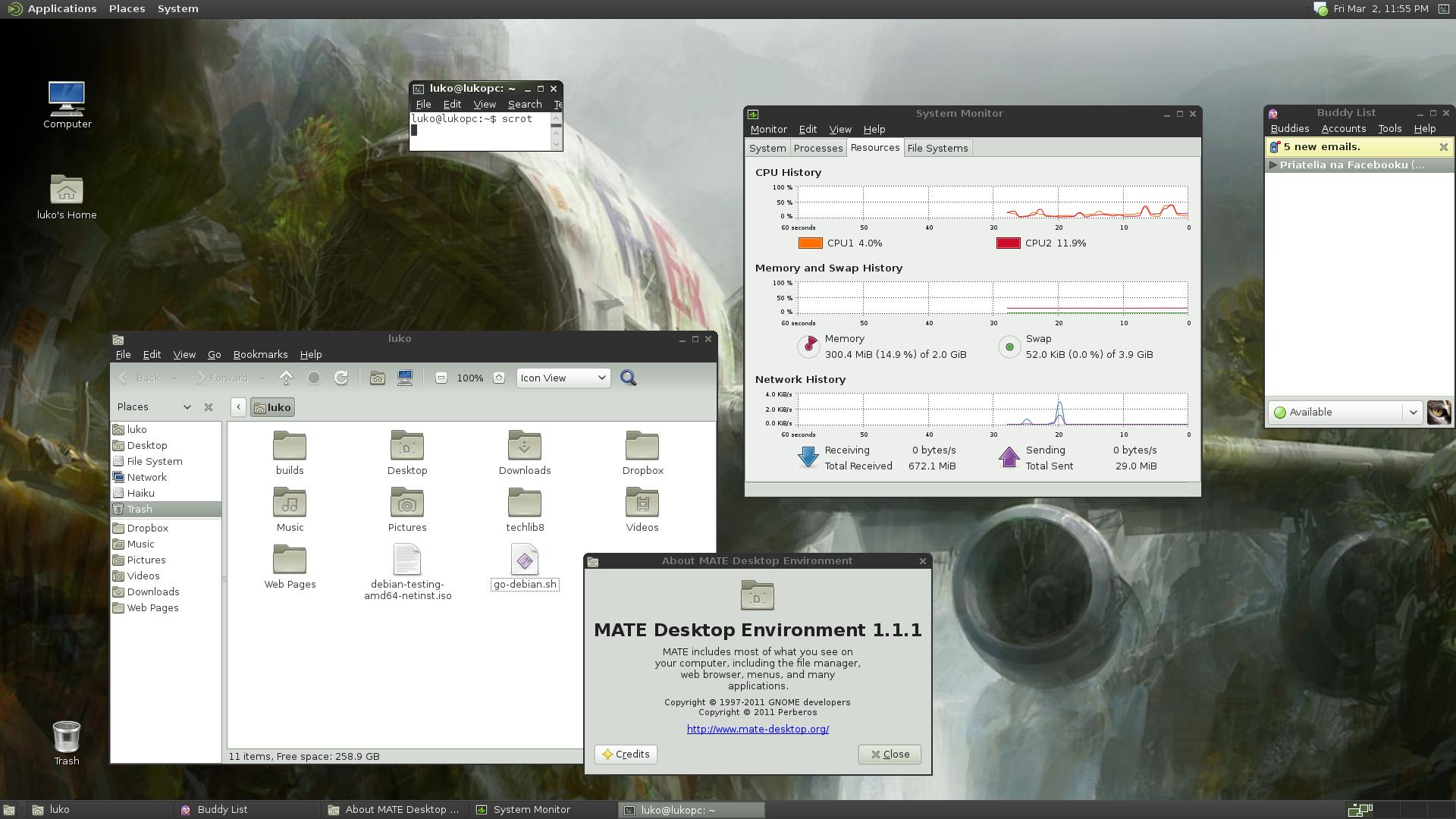Select the Pictures folder icon in file pane
The height and width of the screenshot is (819, 1456).
[407, 510]
